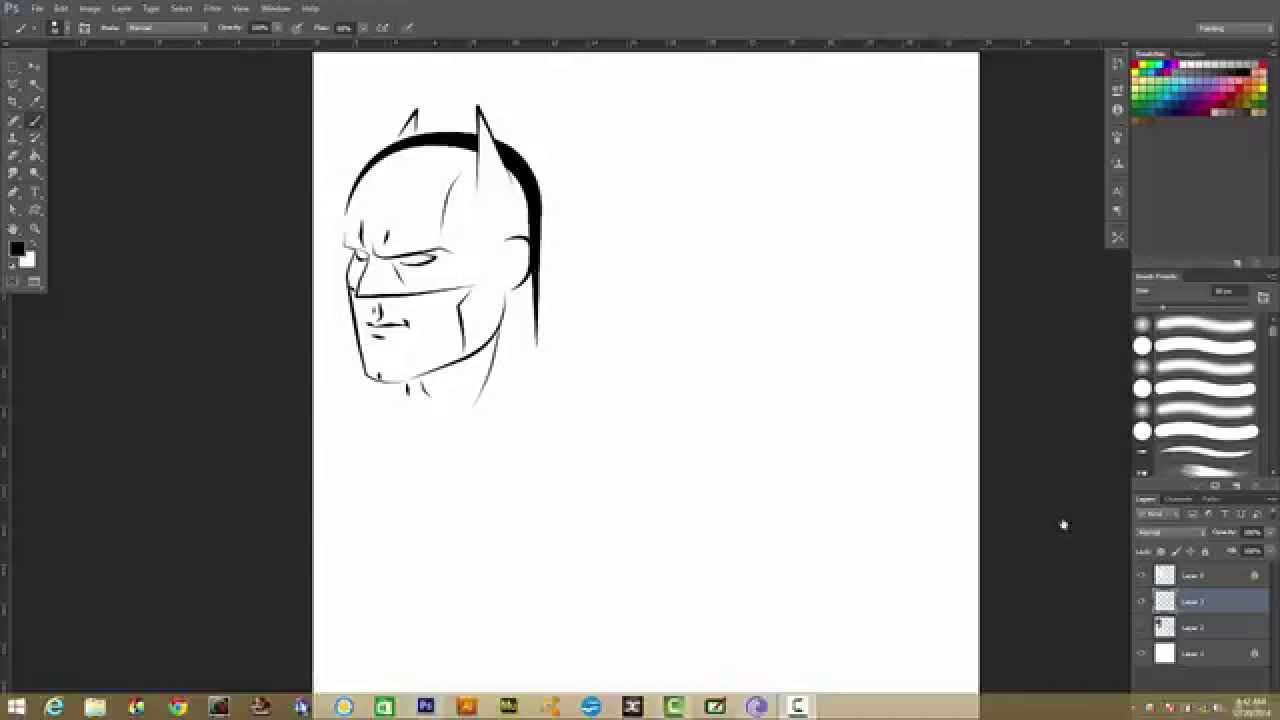1280x720 pixels.
Task: Select the History Brush tool
Action: [x=35, y=138]
